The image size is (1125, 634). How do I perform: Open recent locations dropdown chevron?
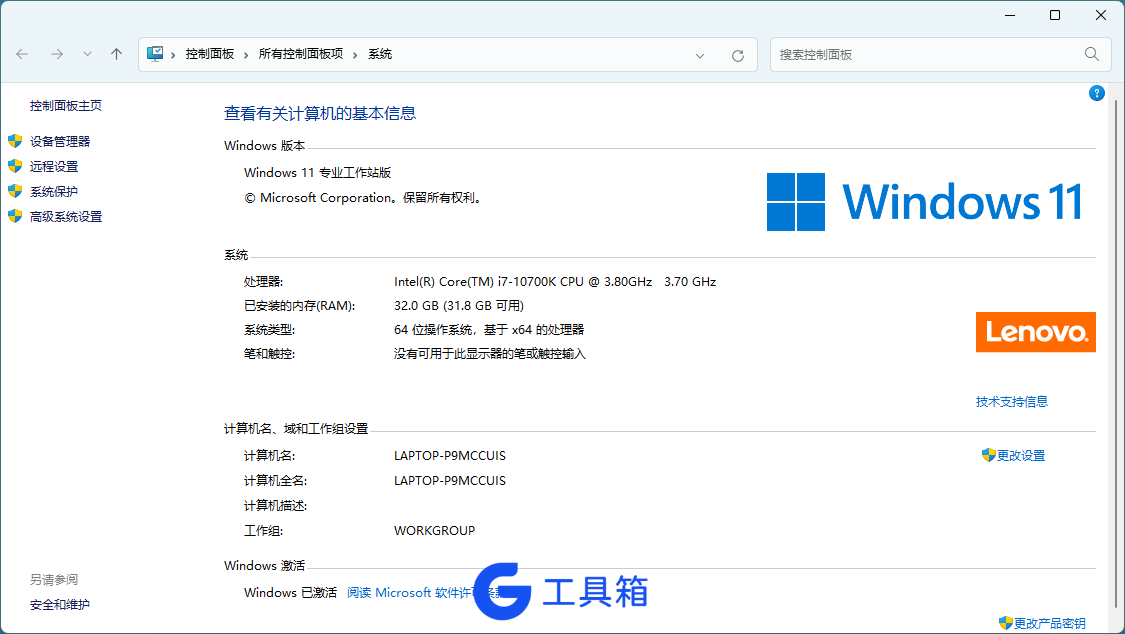pos(87,55)
